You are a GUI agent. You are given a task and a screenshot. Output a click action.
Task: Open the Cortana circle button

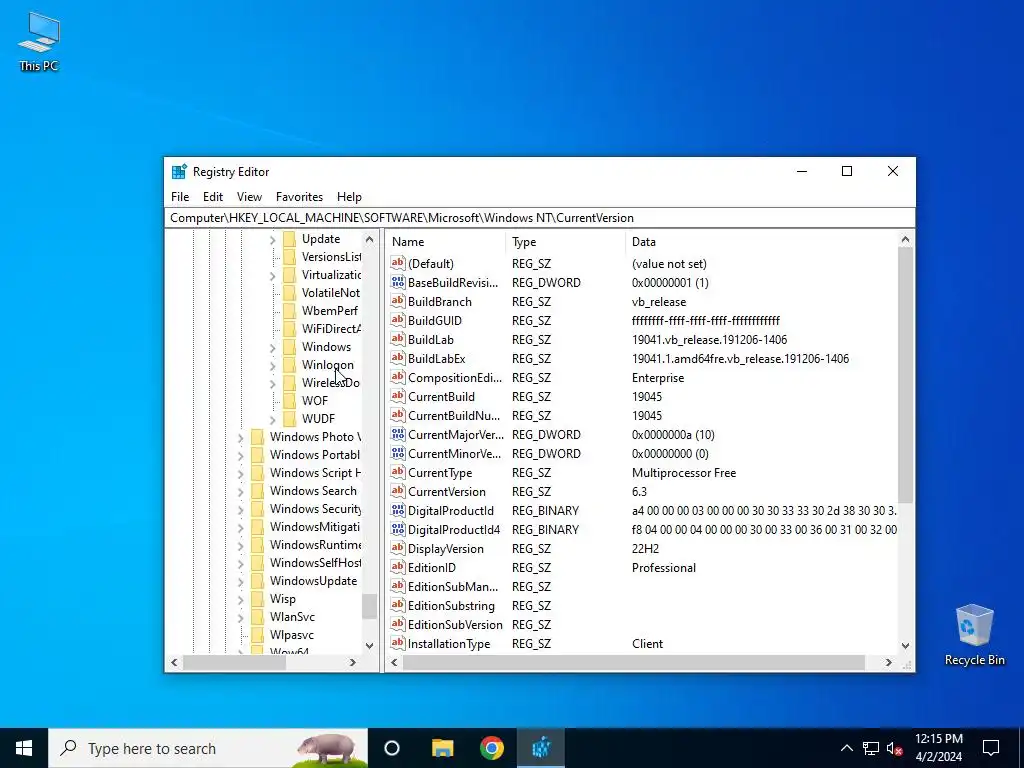(392, 748)
